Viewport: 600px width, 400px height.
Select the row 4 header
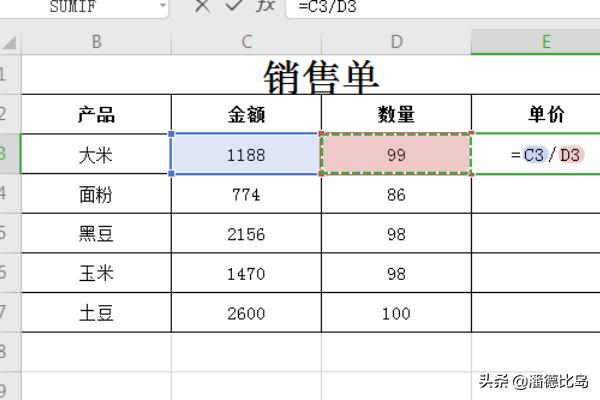(10, 194)
